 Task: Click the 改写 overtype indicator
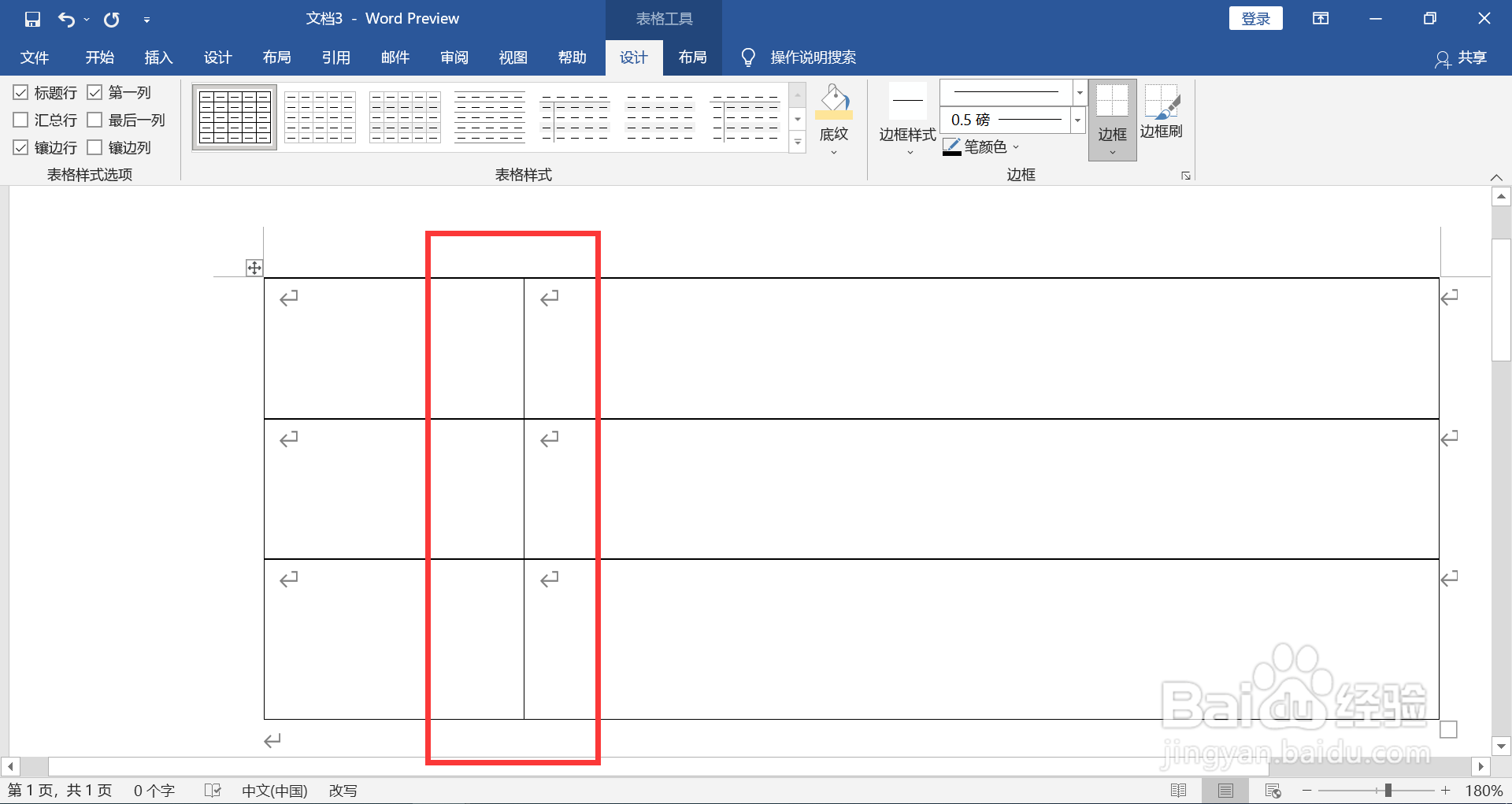pyautogui.click(x=343, y=790)
